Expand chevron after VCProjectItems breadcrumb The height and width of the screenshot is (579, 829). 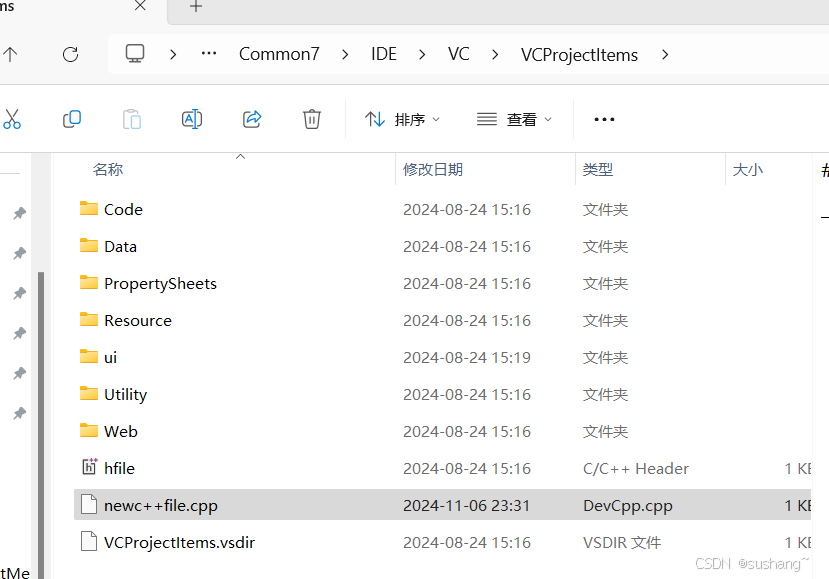pos(665,54)
